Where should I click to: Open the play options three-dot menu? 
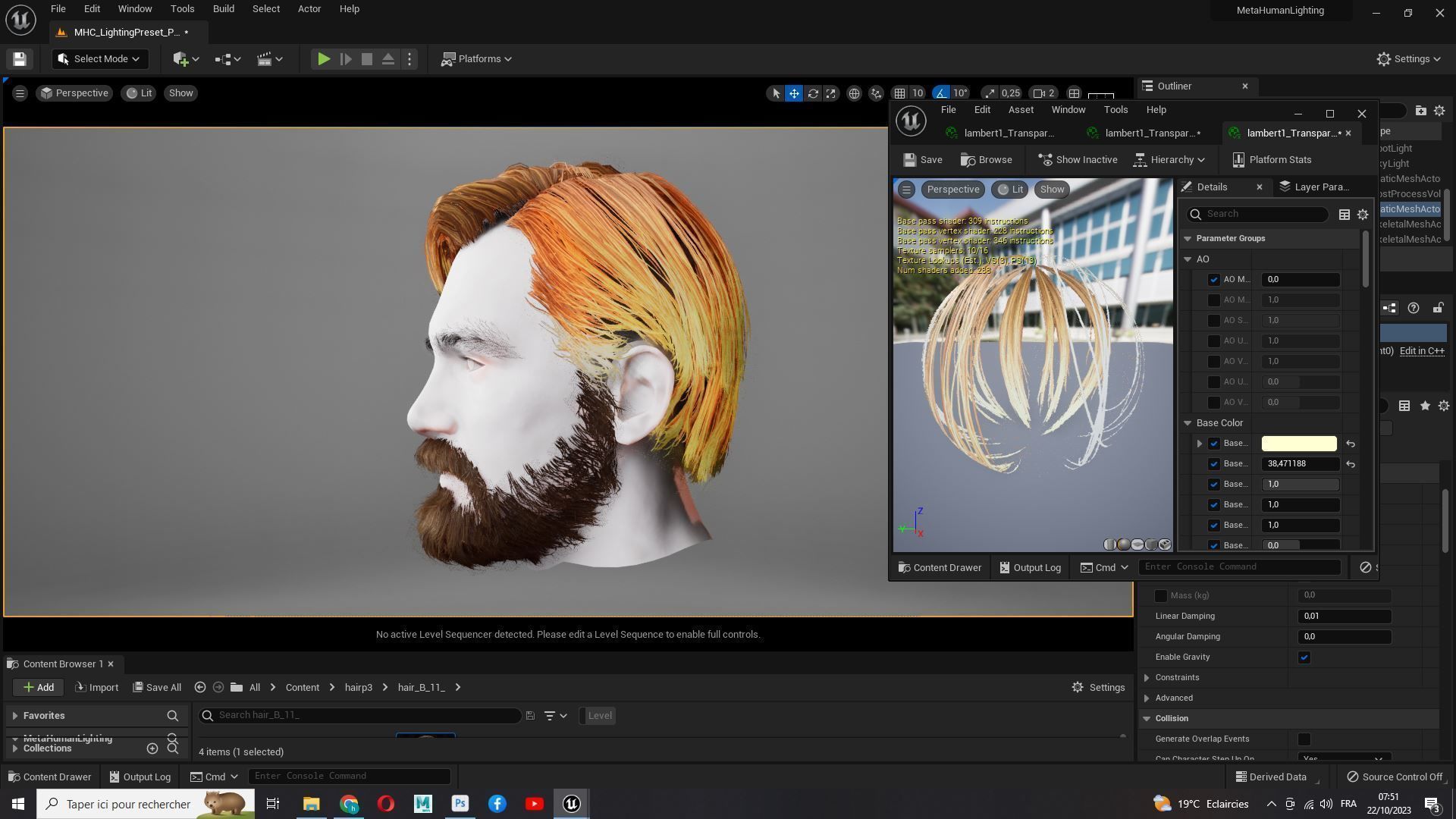pyautogui.click(x=409, y=59)
